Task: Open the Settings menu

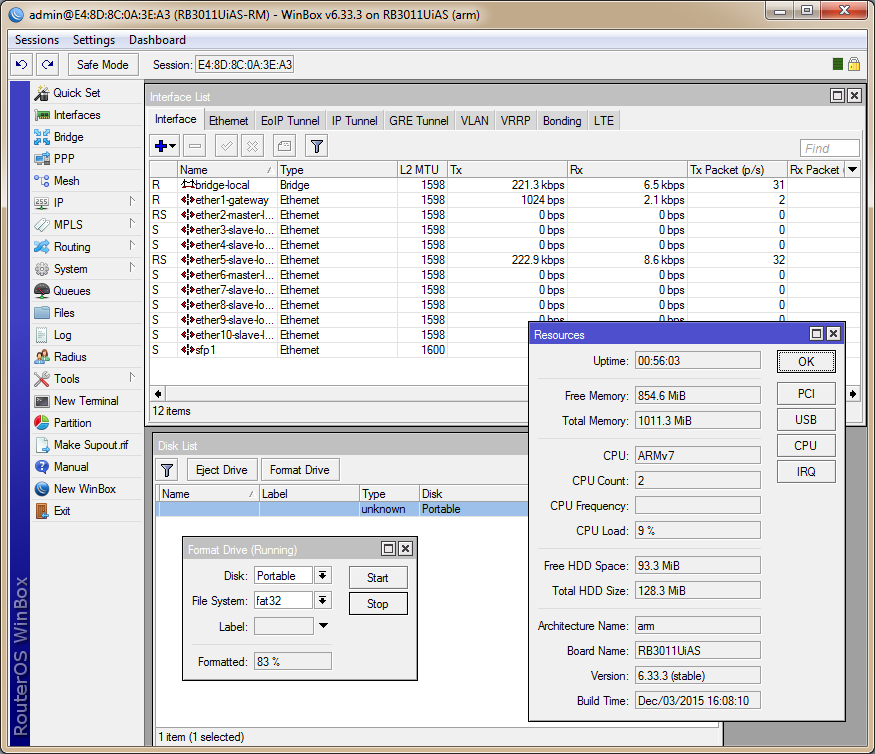Action: pyautogui.click(x=94, y=40)
